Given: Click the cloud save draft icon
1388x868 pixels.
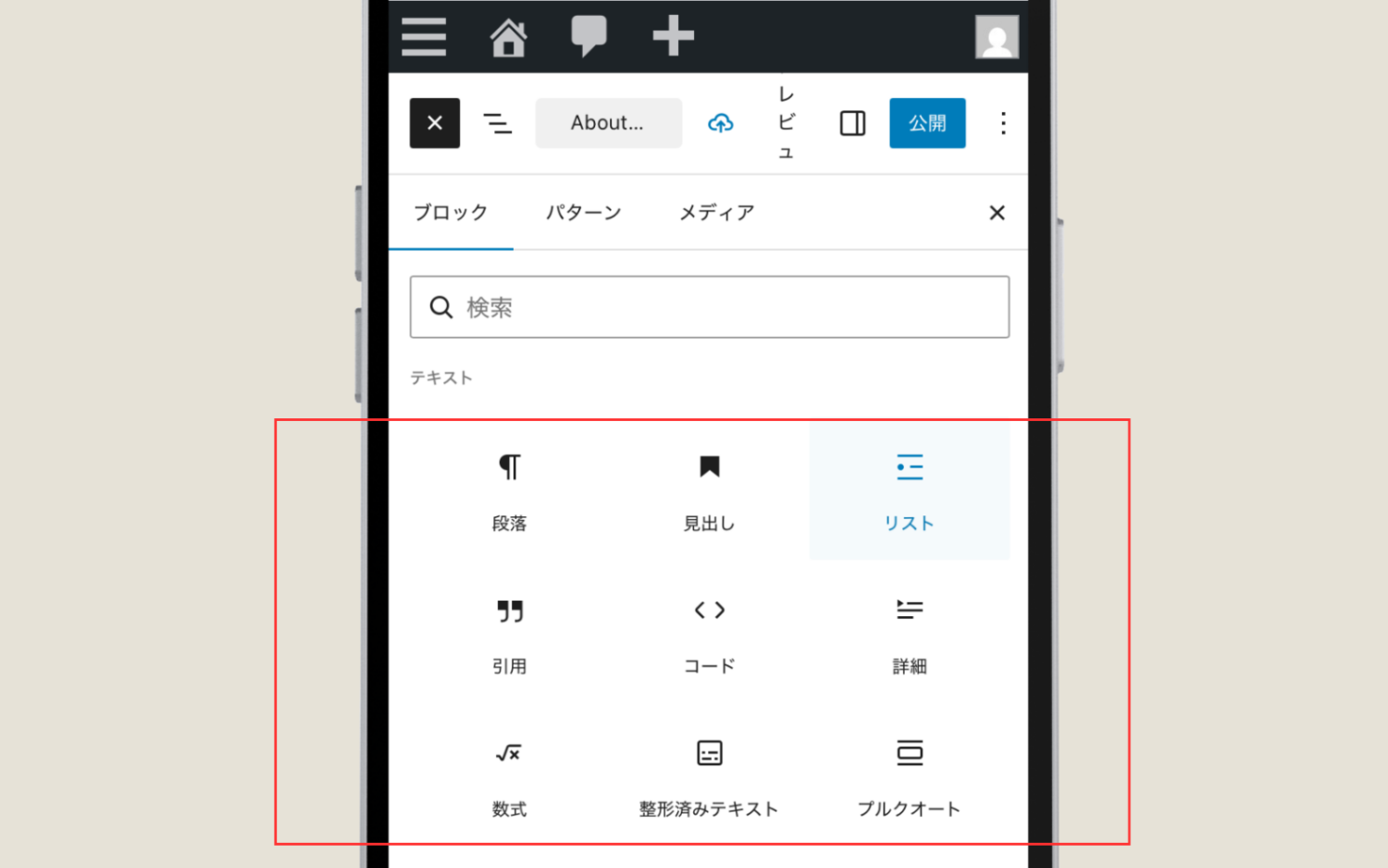Looking at the screenshot, I should (x=721, y=123).
